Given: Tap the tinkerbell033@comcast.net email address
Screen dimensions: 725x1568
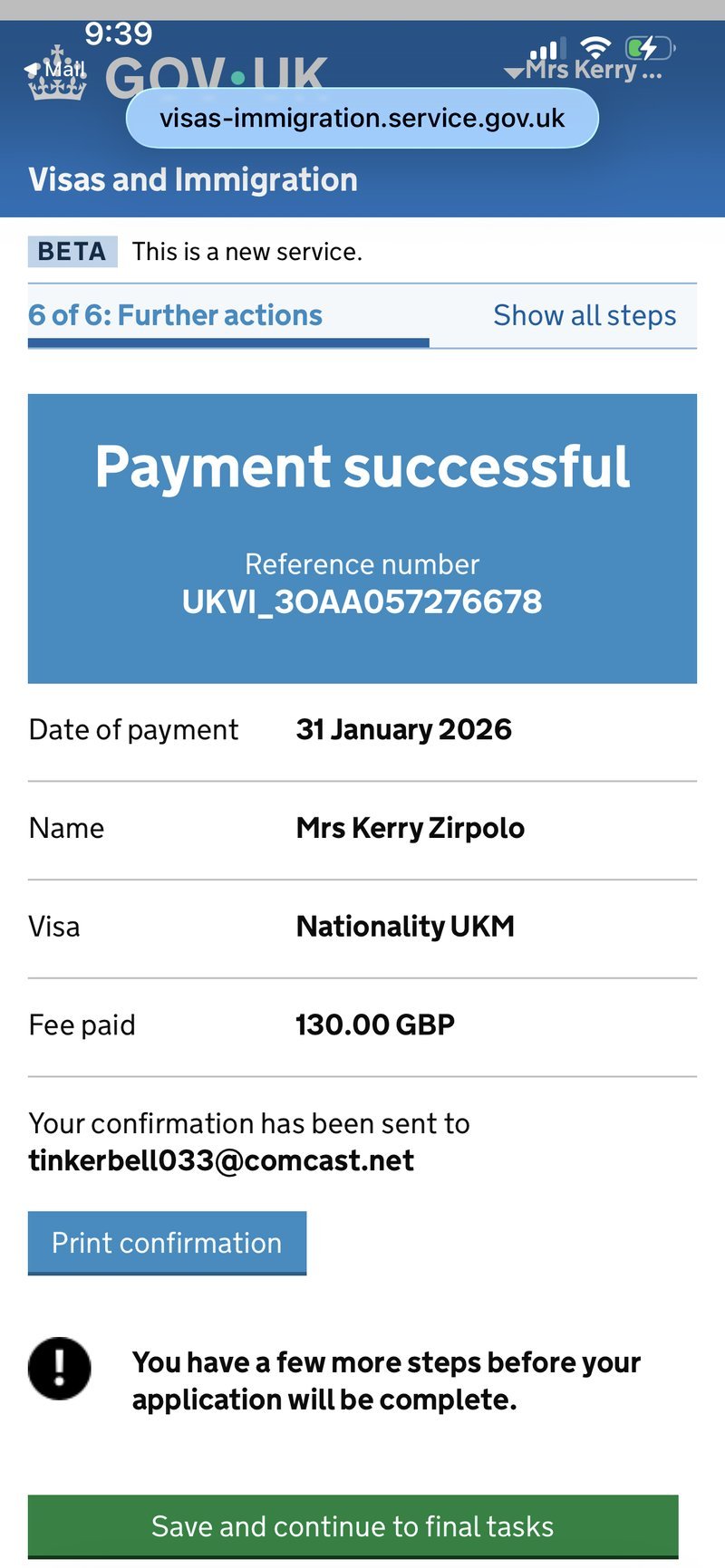Looking at the screenshot, I should click(x=221, y=1160).
